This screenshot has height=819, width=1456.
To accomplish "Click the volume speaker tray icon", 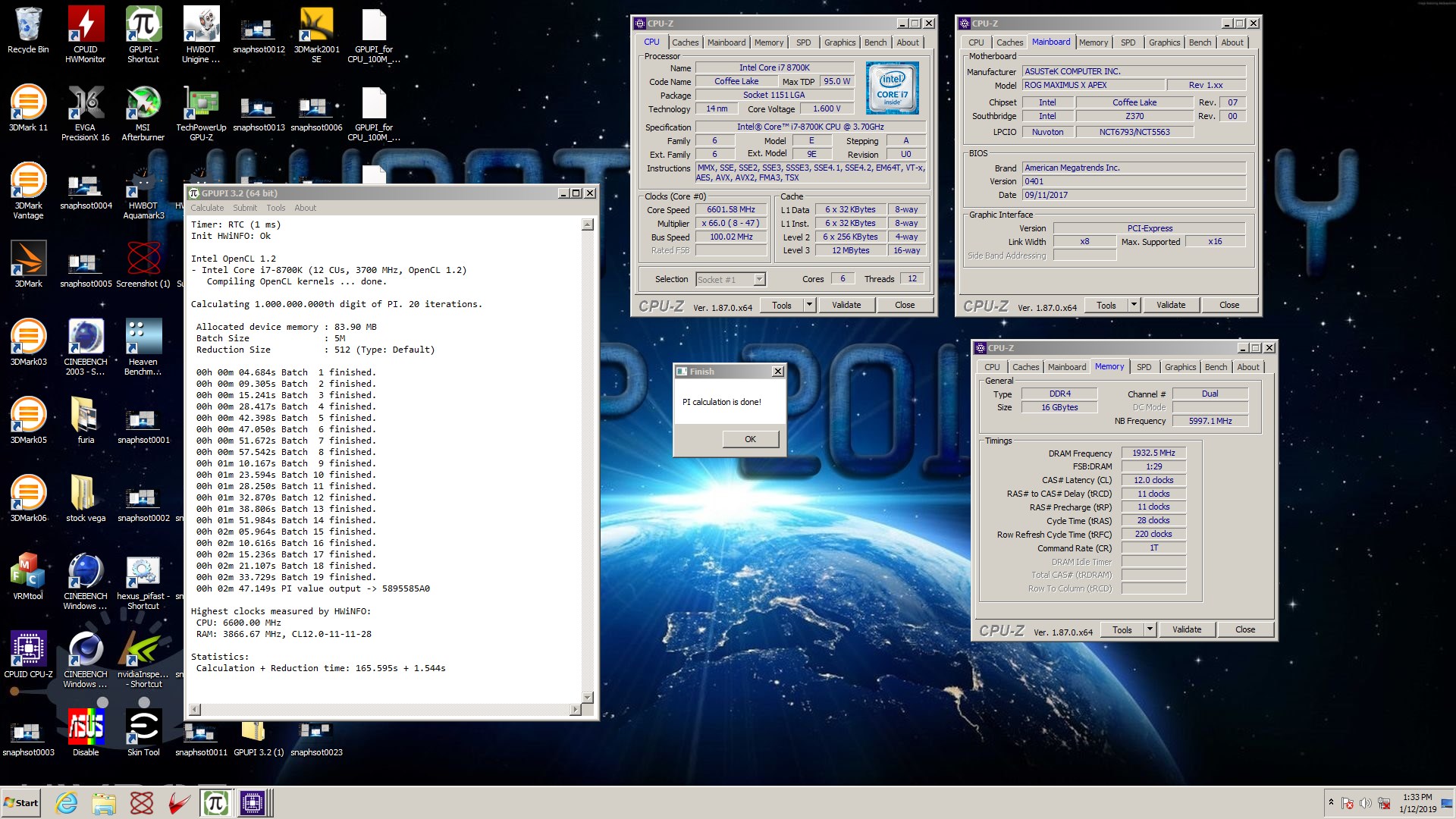I will point(1365,803).
